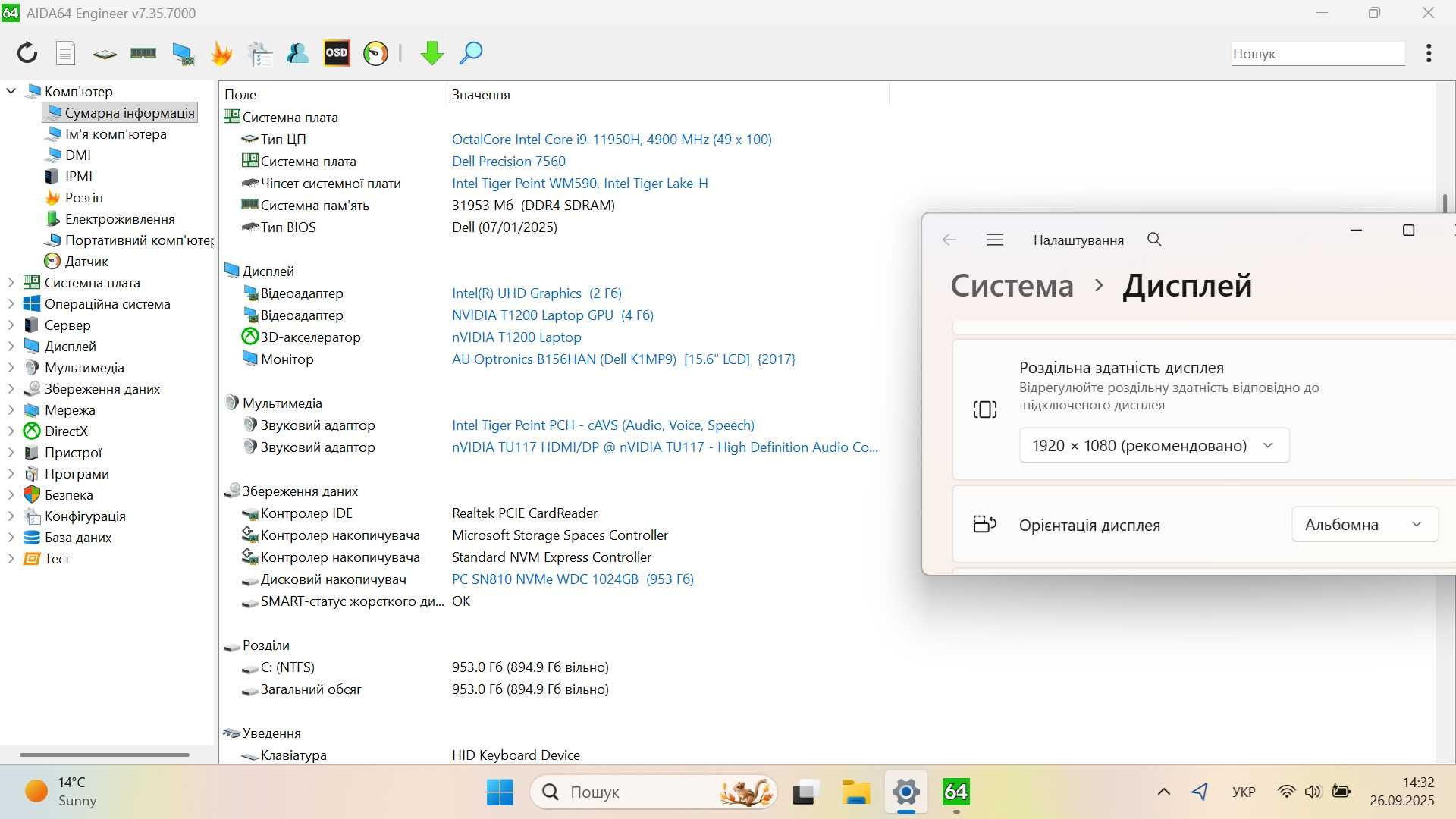Viewport: 1456px width, 819px height.
Task: Click Система breadcrumb in Settings
Action: 1012,285
